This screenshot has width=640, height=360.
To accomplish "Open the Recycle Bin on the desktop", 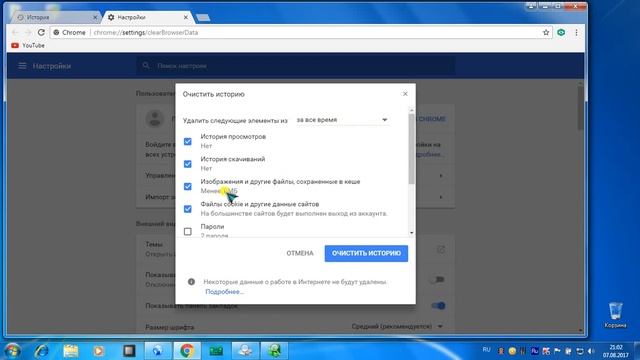I will pos(615,314).
